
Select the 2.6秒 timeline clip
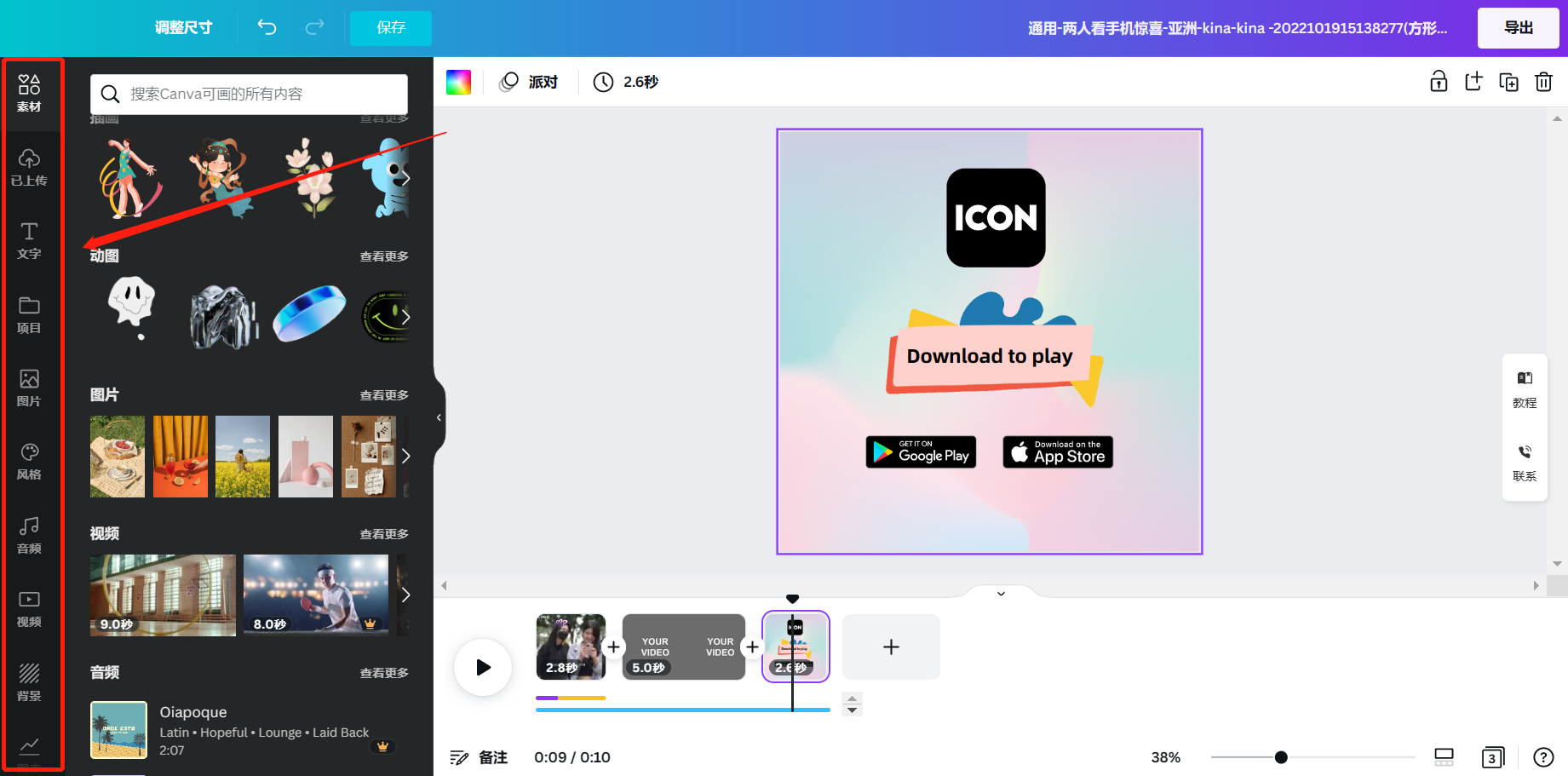coord(795,647)
